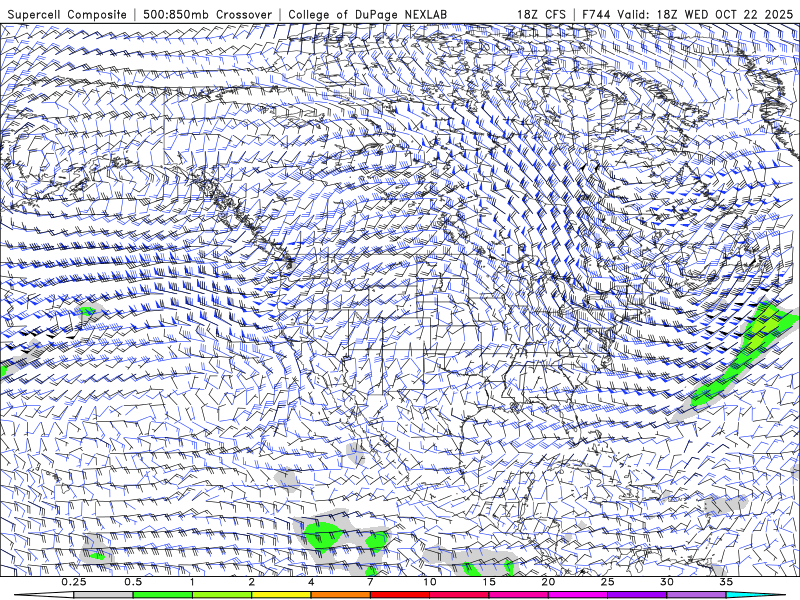Screen dimensions: 800x600
Task: Select light purple 30–35 color bar segment
Action: (696, 595)
